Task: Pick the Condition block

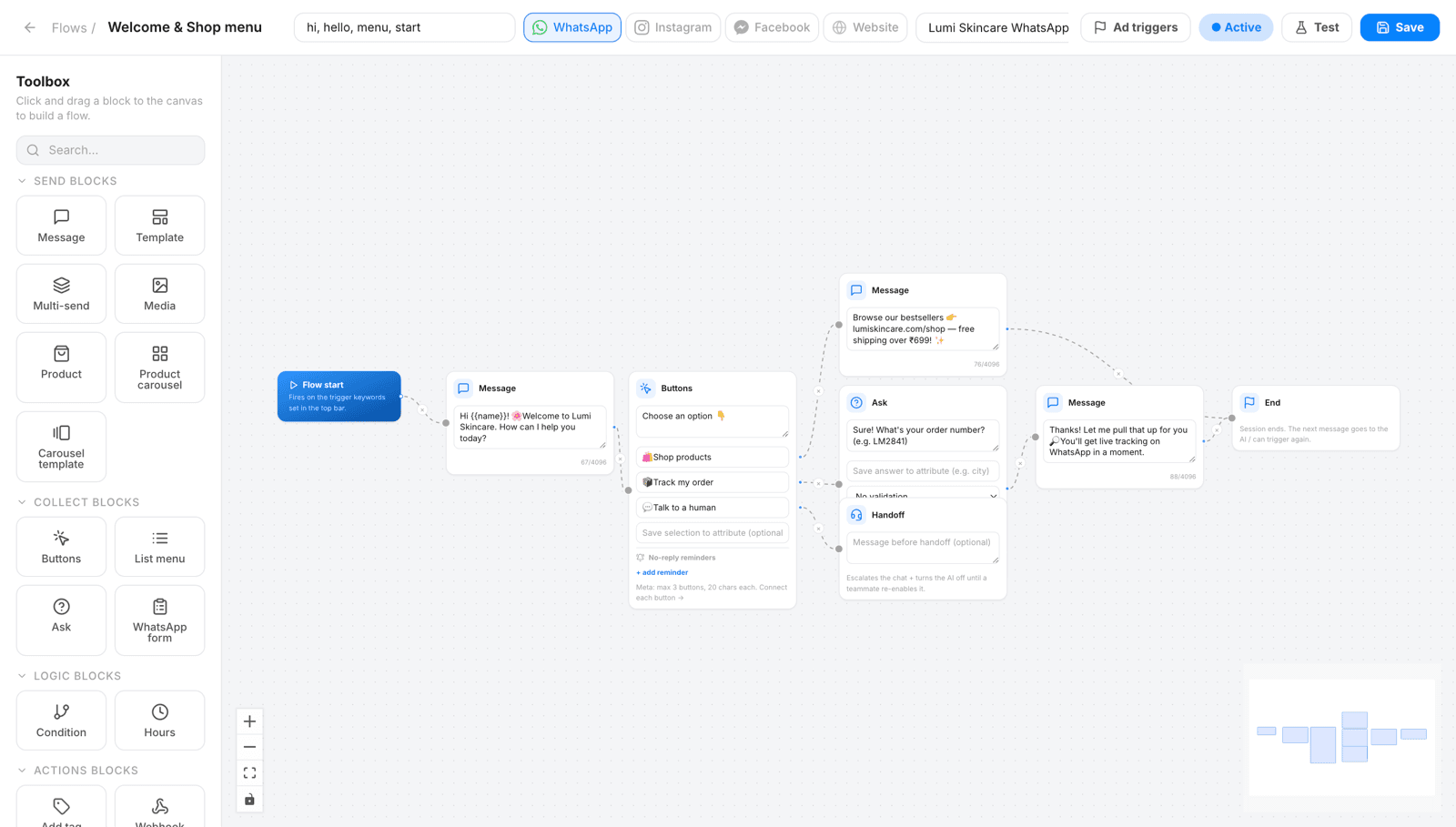Action: click(x=61, y=721)
